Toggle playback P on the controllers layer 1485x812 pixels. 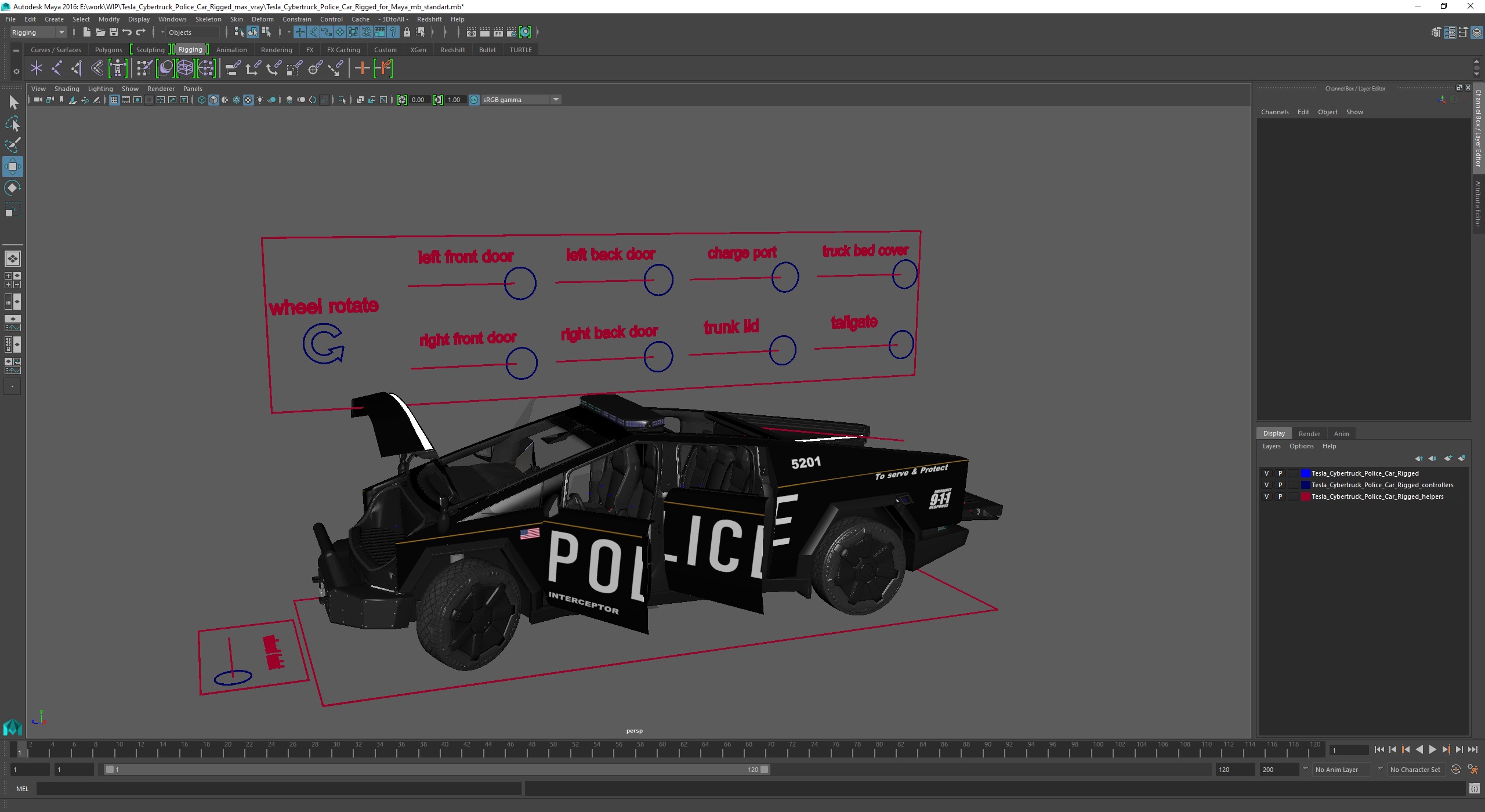point(1280,485)
